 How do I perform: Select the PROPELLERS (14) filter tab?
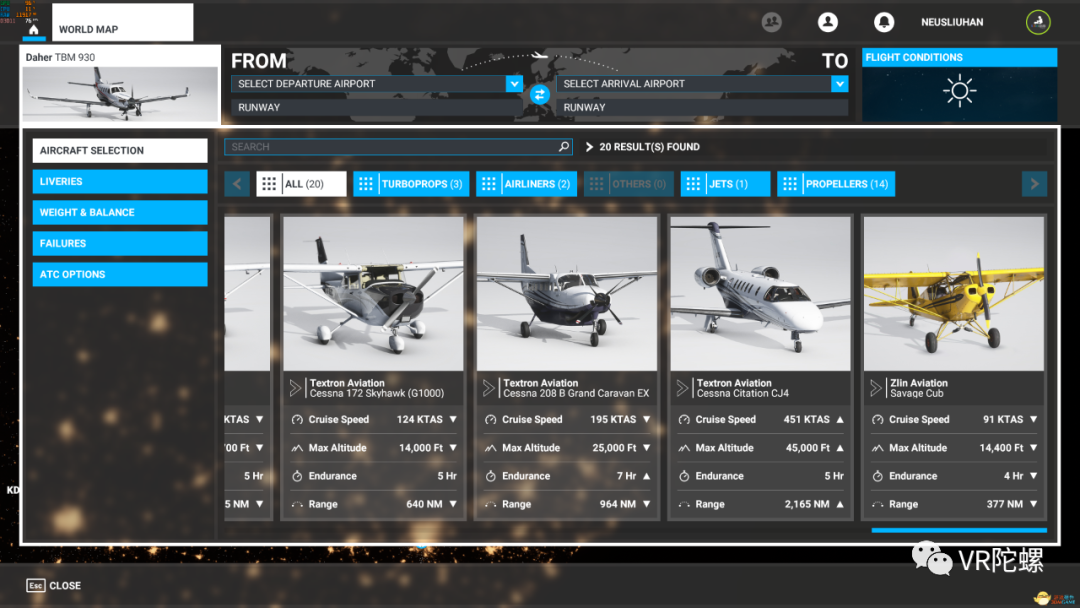coord(836,184)
